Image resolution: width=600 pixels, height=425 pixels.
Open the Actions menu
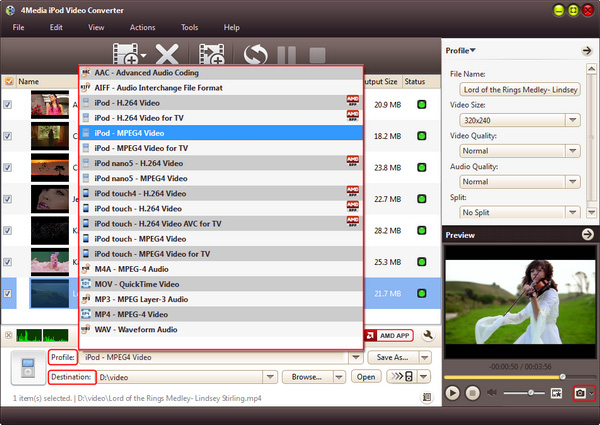pyautogui.click(x=142, y=27)
